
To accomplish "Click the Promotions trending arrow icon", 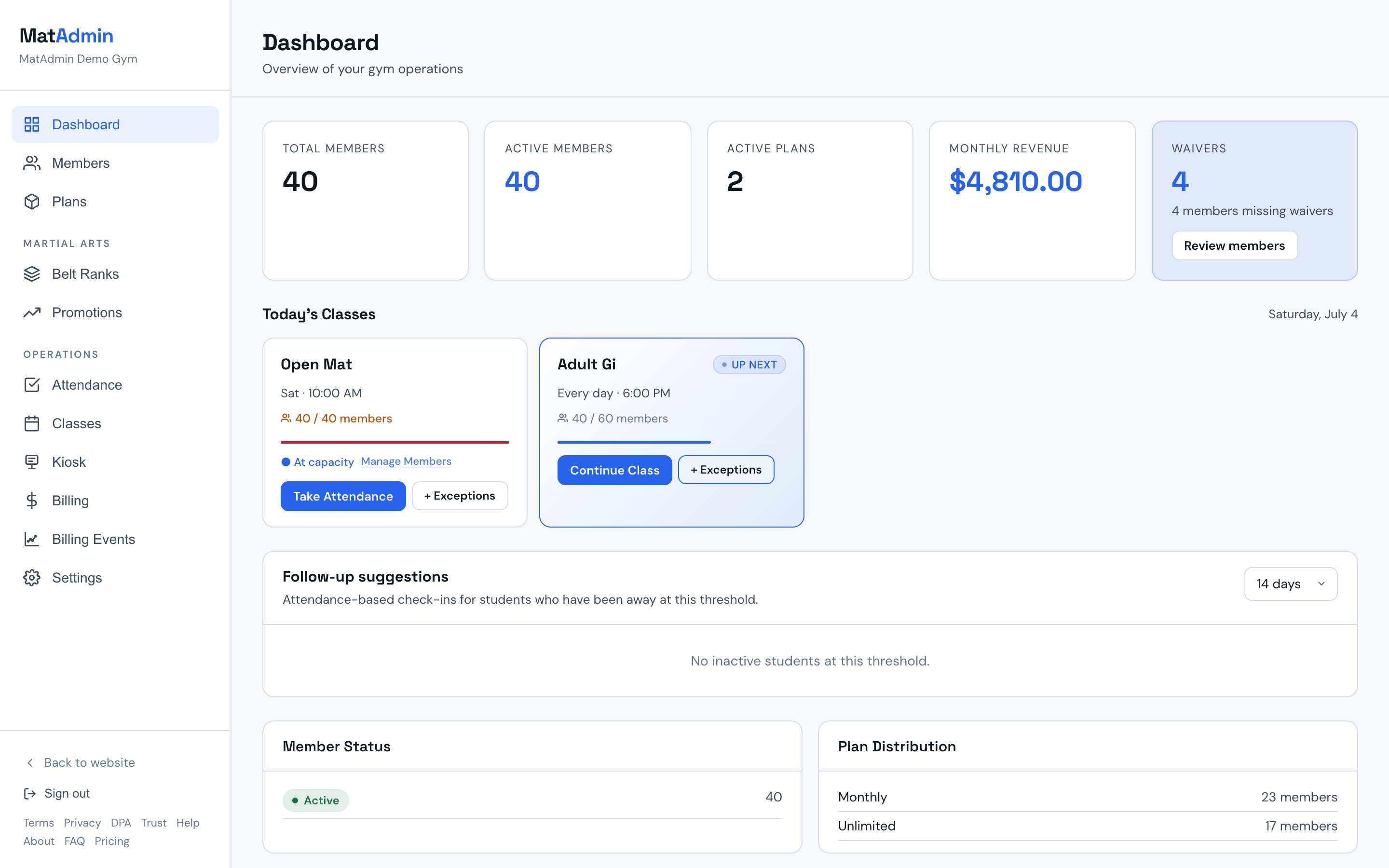I will 31,312.
